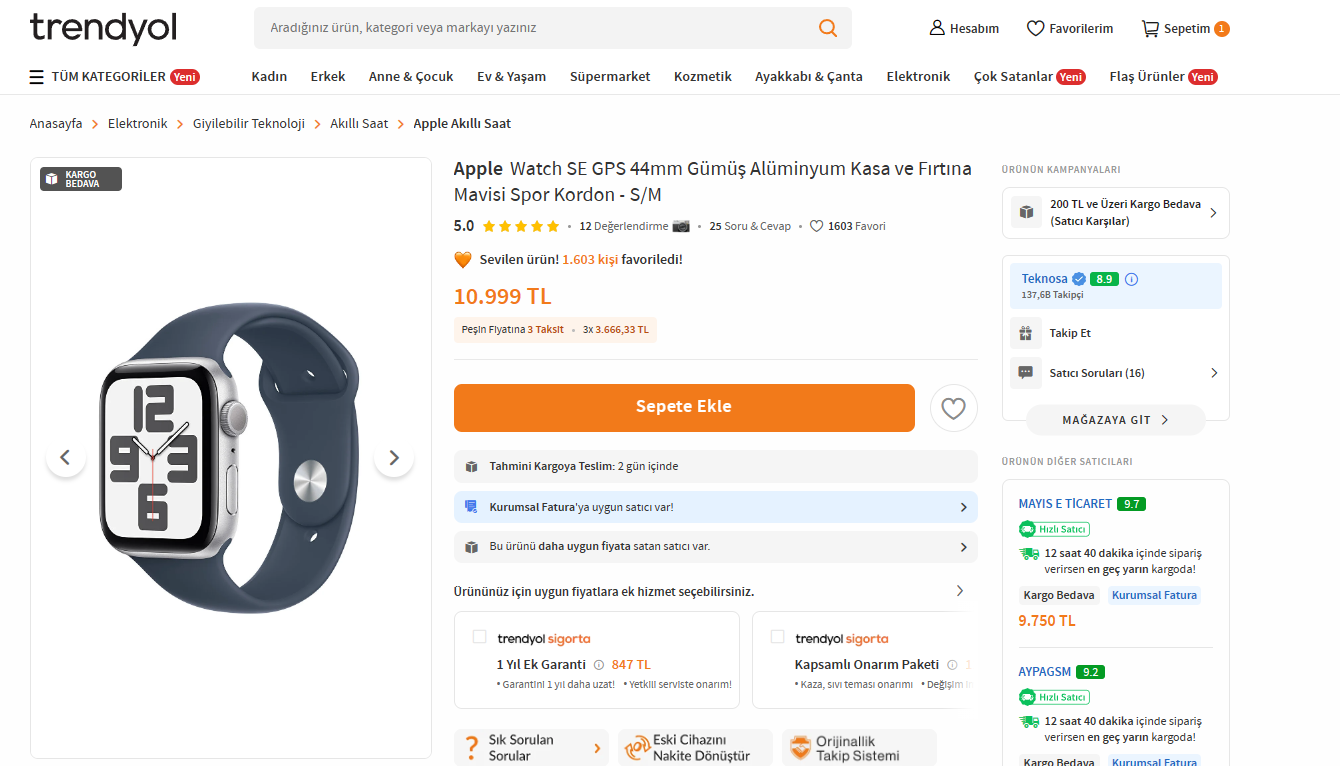
Task: Open the Elektronik category menu
Action: (x=918, y=77)
